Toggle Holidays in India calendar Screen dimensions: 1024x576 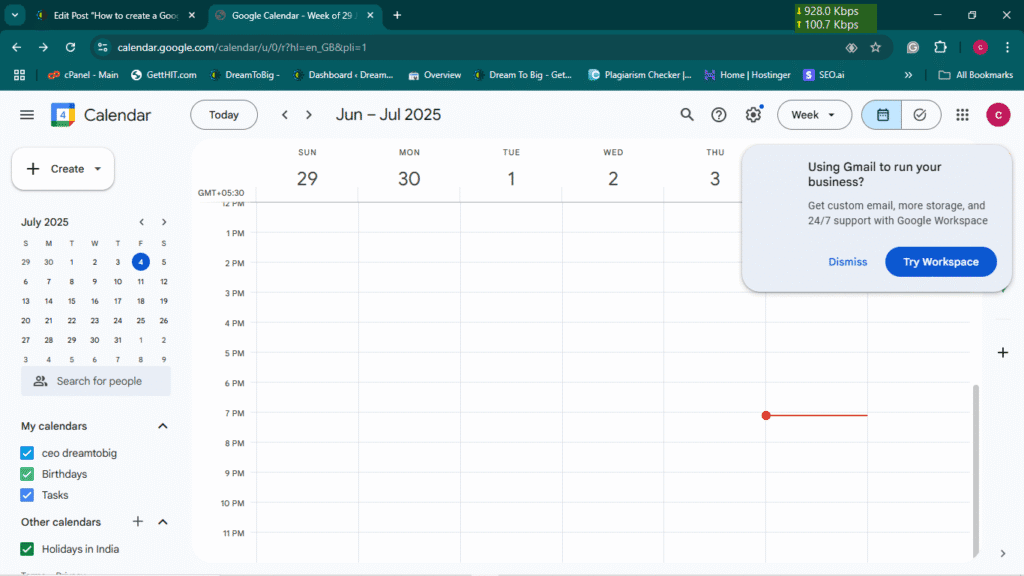28,549
